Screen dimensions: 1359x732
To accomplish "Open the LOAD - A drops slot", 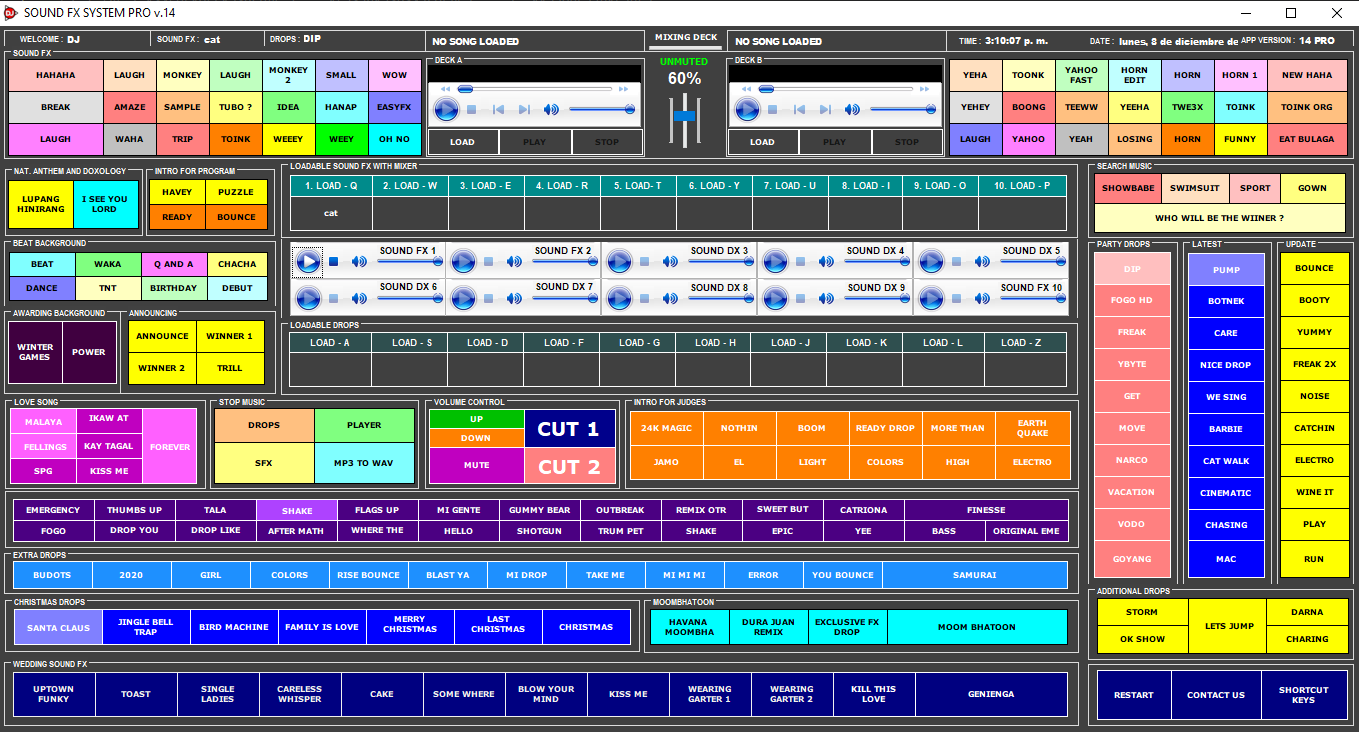I will pos(330,342).
